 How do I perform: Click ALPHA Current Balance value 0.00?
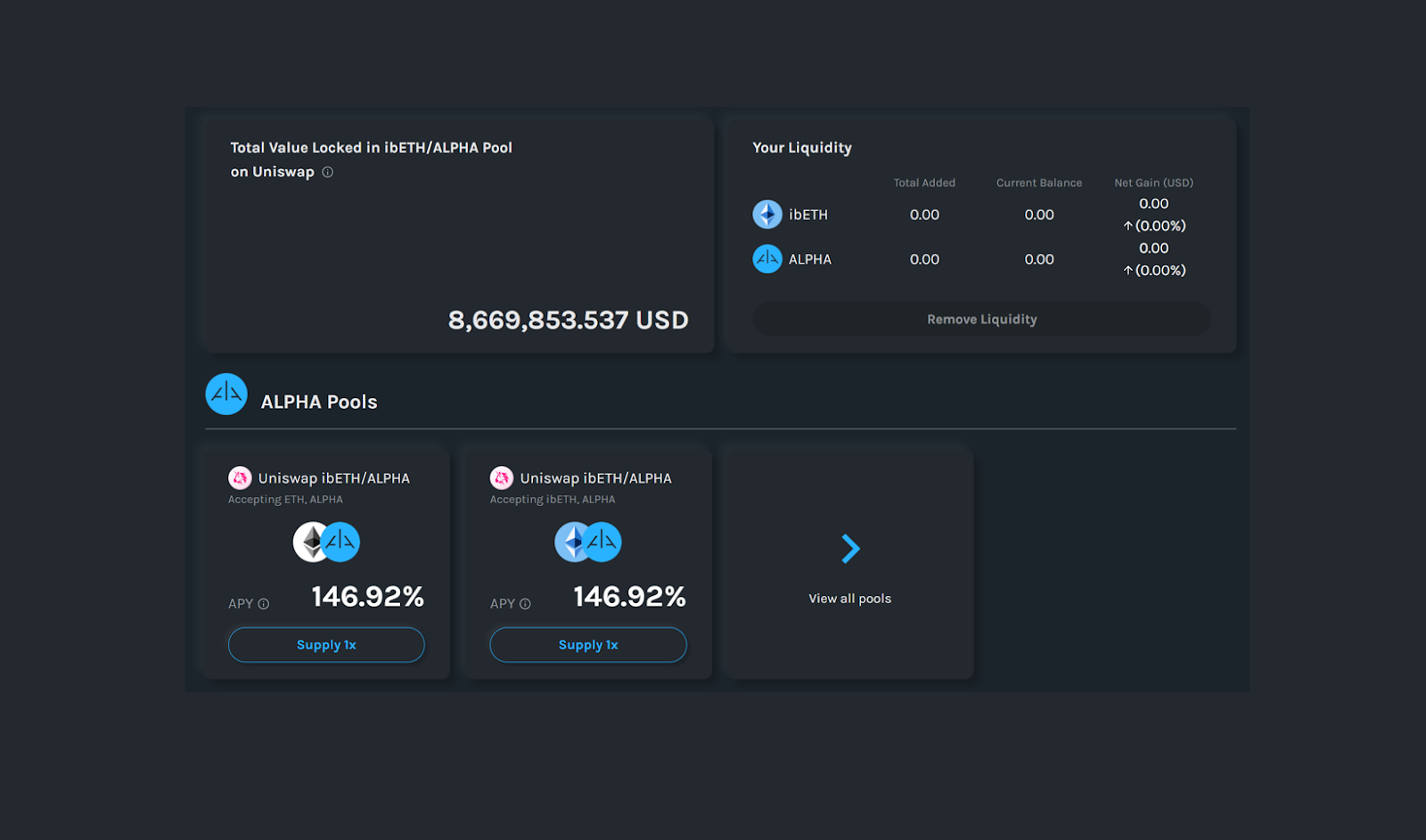1039,259
